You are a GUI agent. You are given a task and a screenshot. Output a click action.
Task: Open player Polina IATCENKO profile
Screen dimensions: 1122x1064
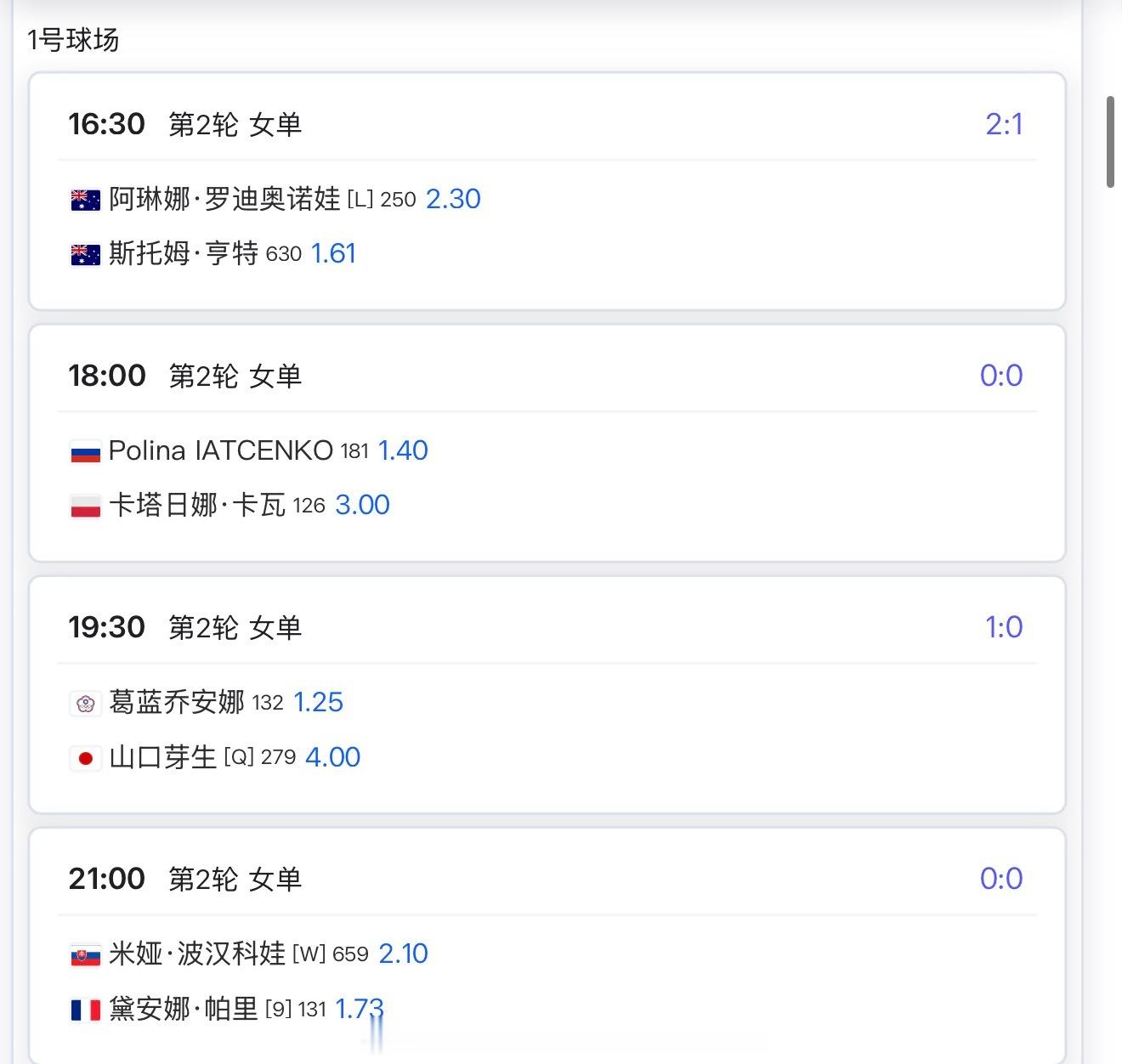pyautogui.click(x=220, y=450)
